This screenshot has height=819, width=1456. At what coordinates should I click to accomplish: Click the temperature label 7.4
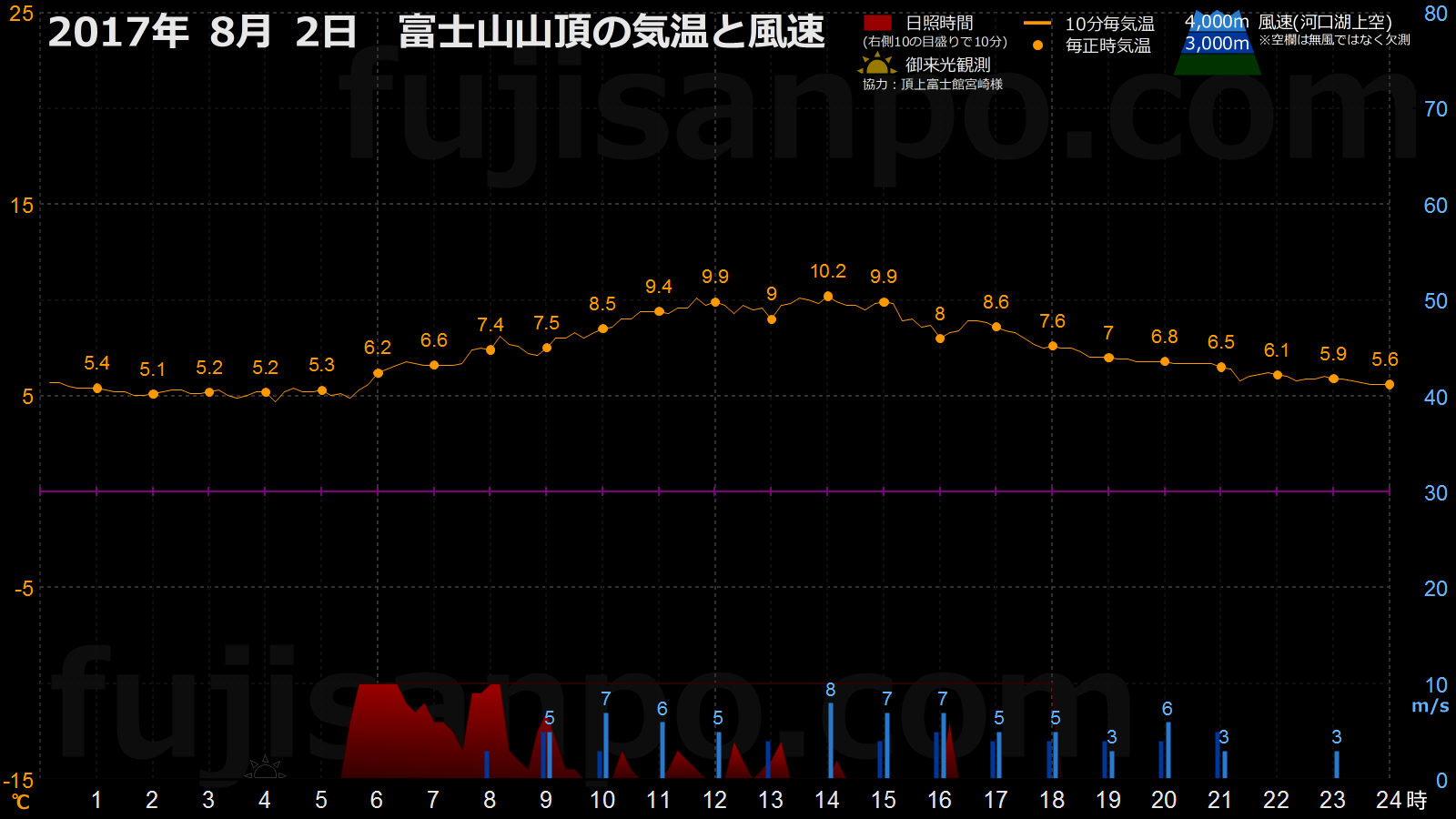pos(490,325)
